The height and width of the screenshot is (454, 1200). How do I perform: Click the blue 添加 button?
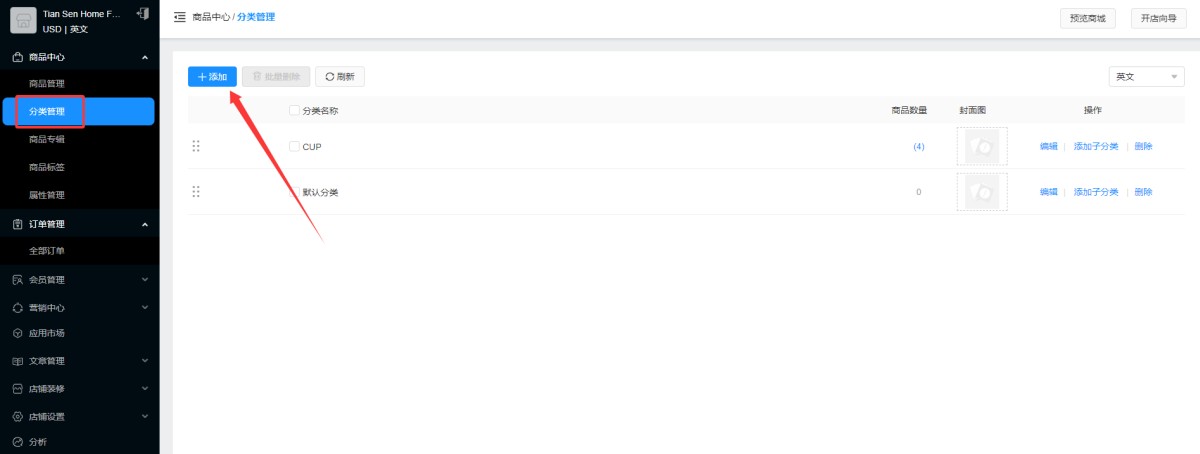click(212, 76)
